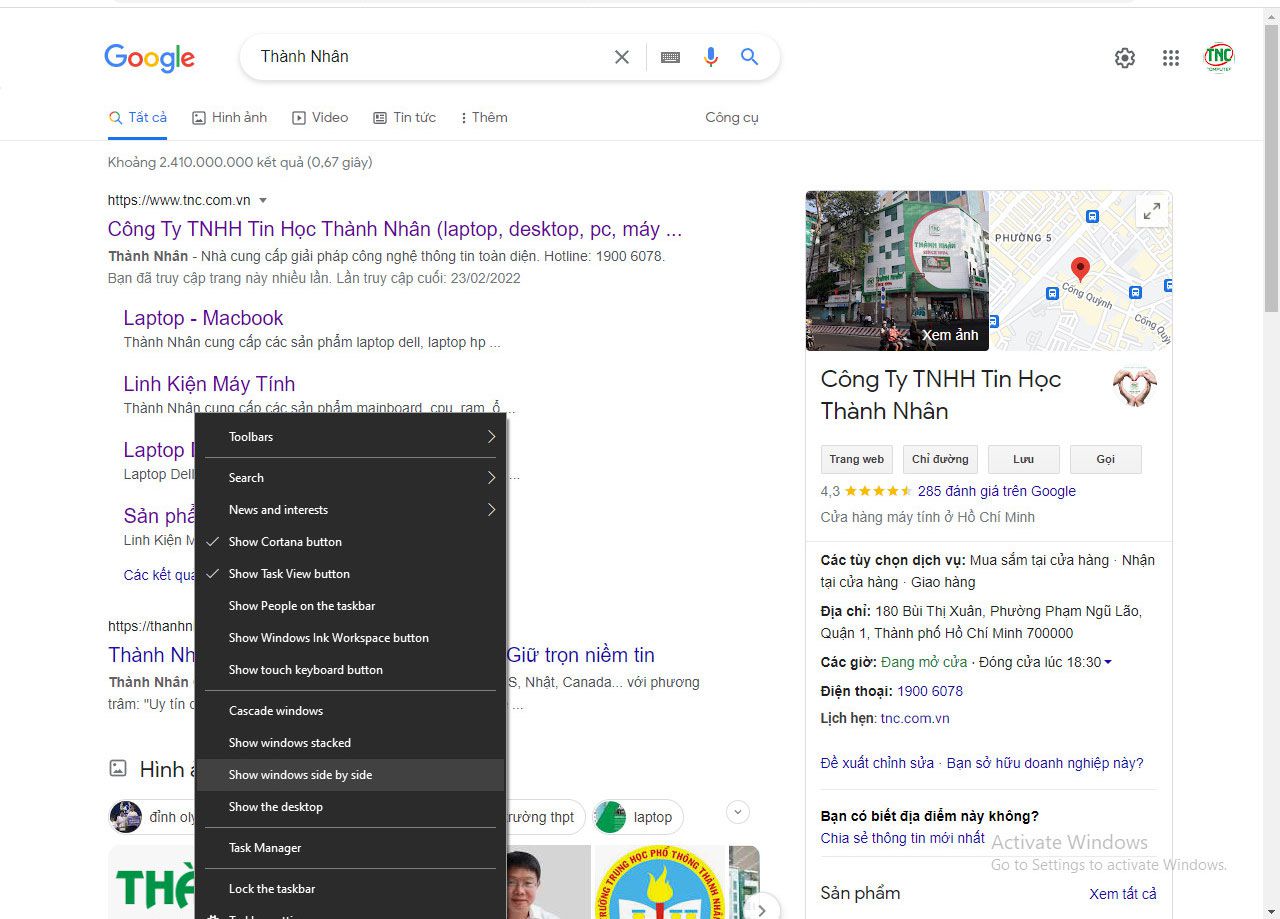Viewport: 1280px width, 919px height.
Task: Click the Chỉ đường directions button
Action: coord(940,459)
